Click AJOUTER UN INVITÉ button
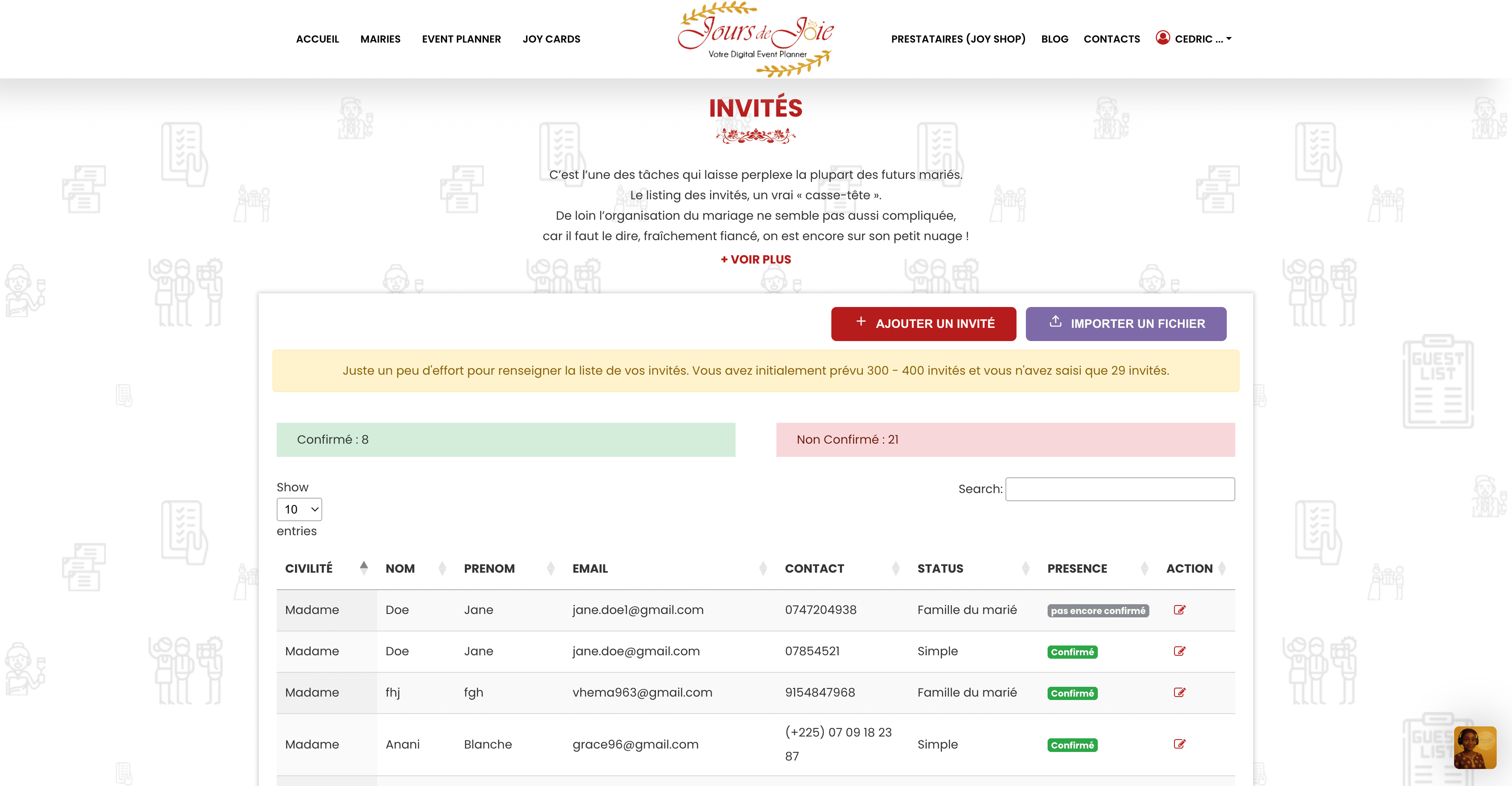The height and width of the screenshot is (786, 1512). (923, 324)
